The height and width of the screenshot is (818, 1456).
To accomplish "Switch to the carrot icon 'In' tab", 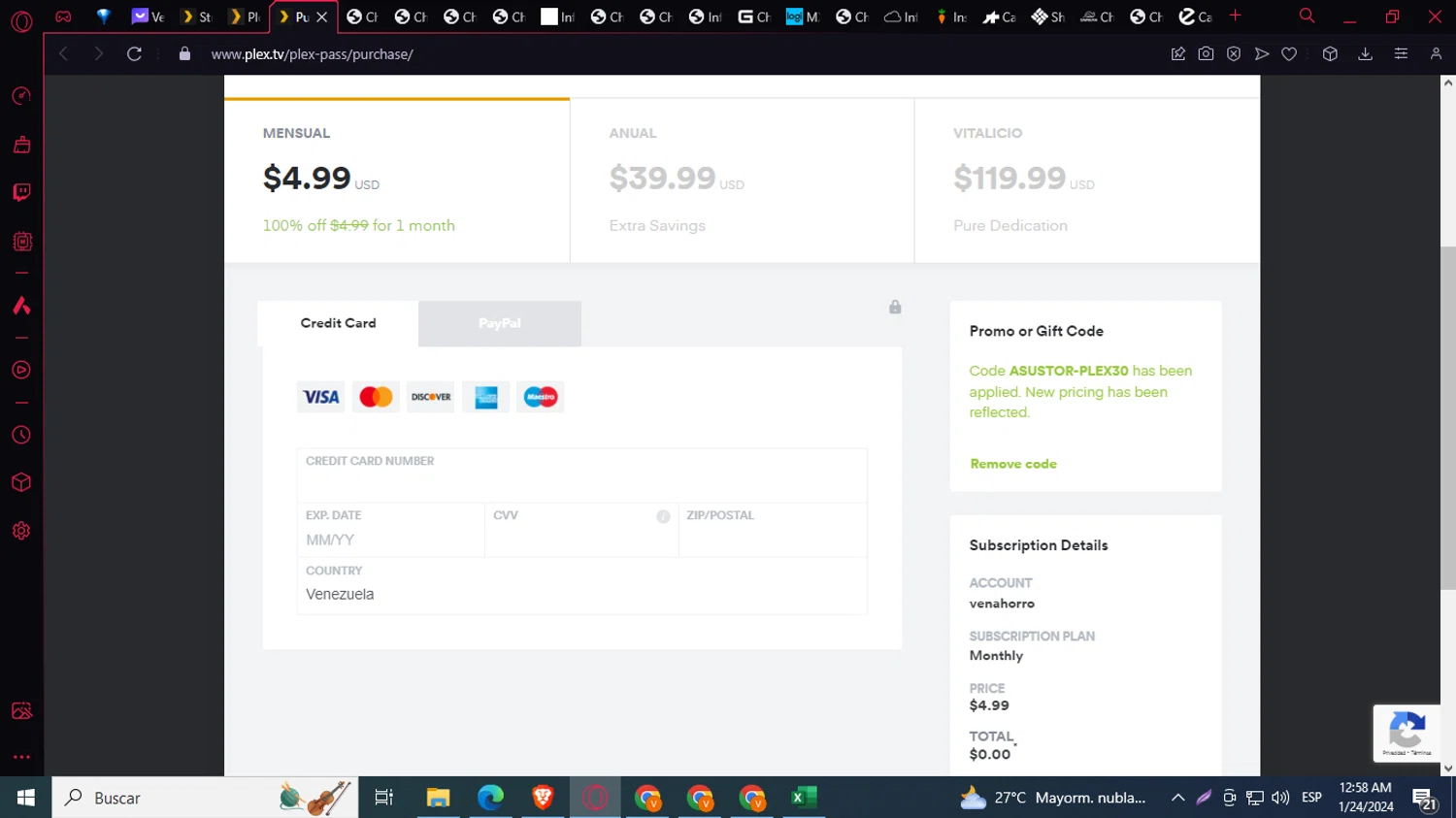I will pos(950,16).
